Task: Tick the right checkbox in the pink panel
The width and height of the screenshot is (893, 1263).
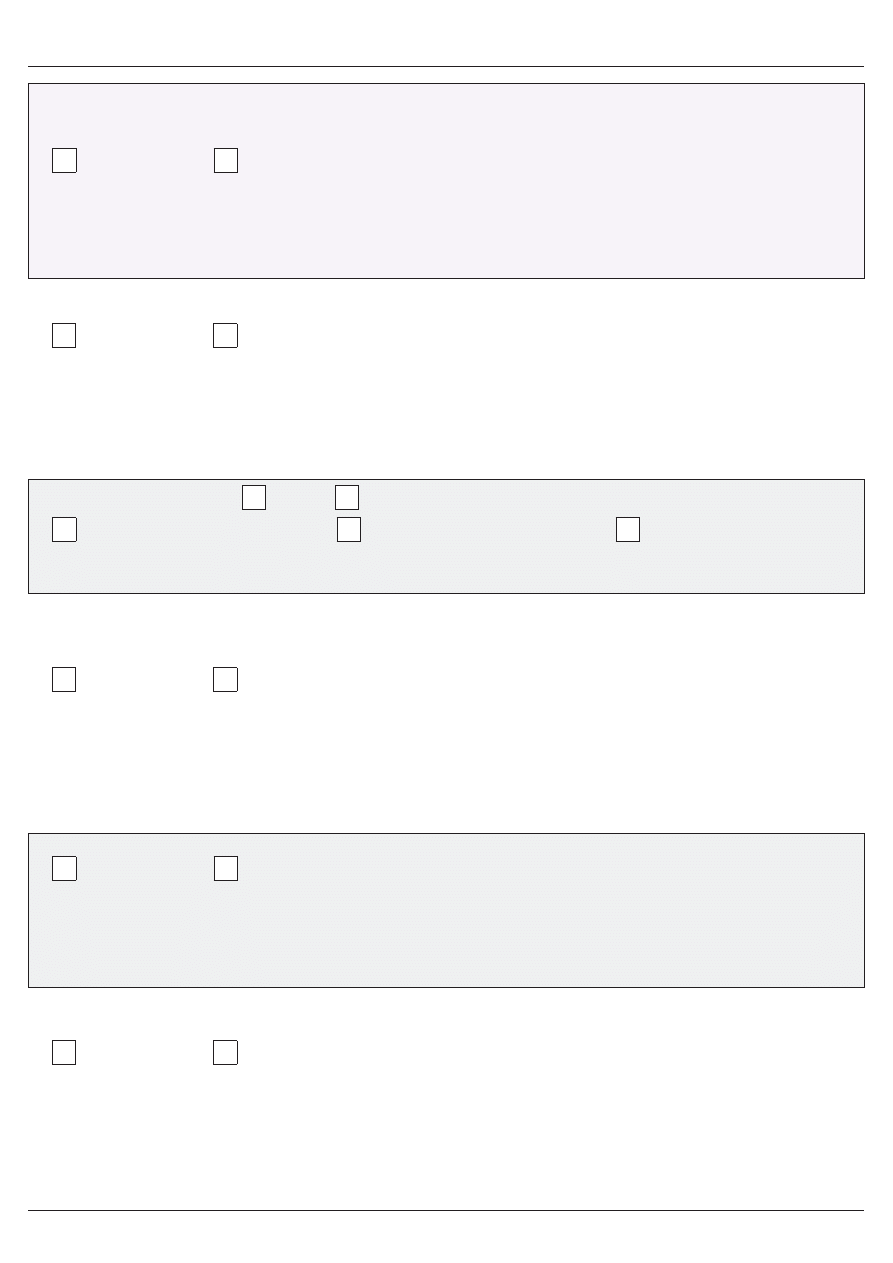Action: 226,160
